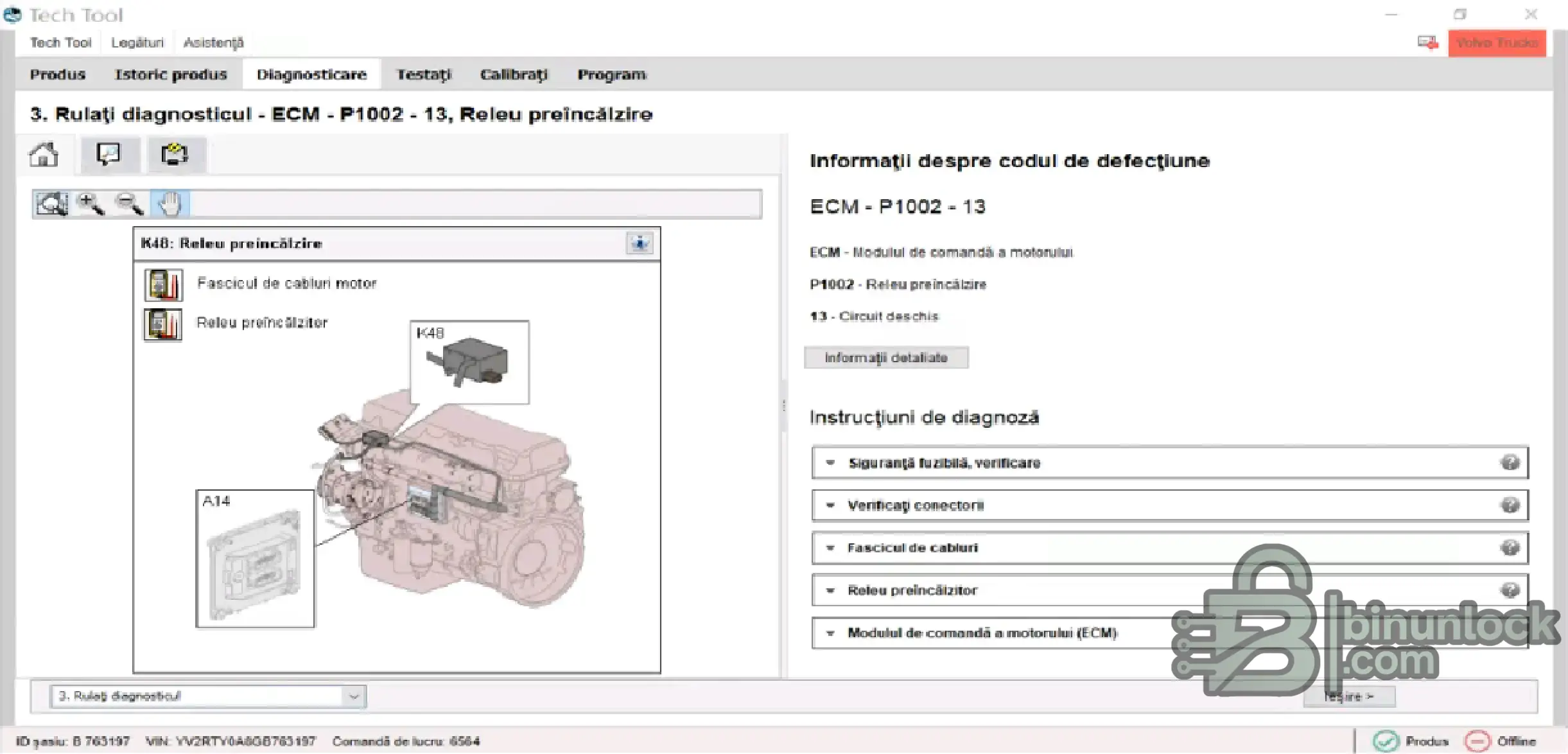
Task: Switch to the Istoric produs tab
Action: click(171, 75)
